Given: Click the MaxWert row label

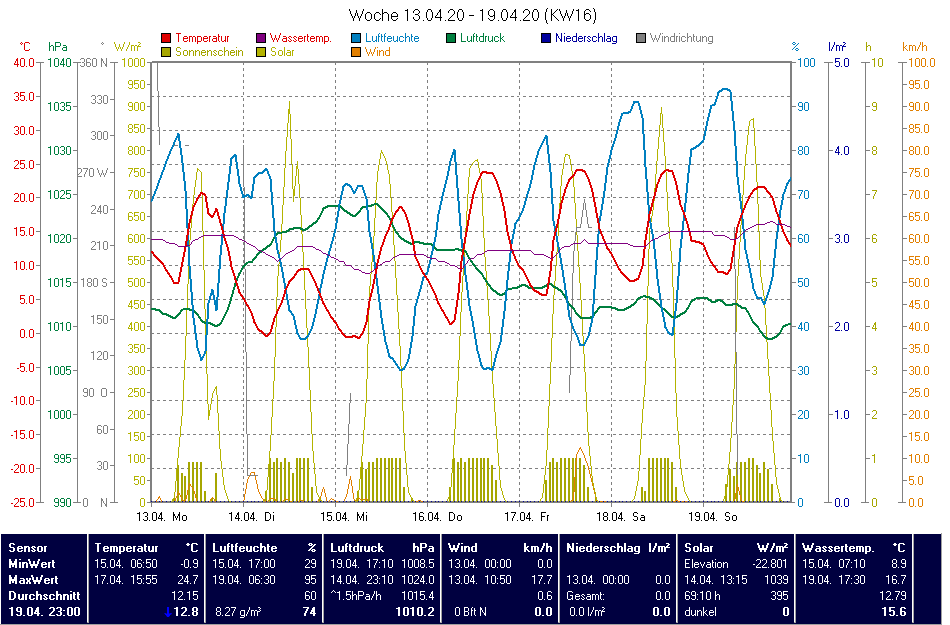Looking at the screenshot, I should 33,579.
